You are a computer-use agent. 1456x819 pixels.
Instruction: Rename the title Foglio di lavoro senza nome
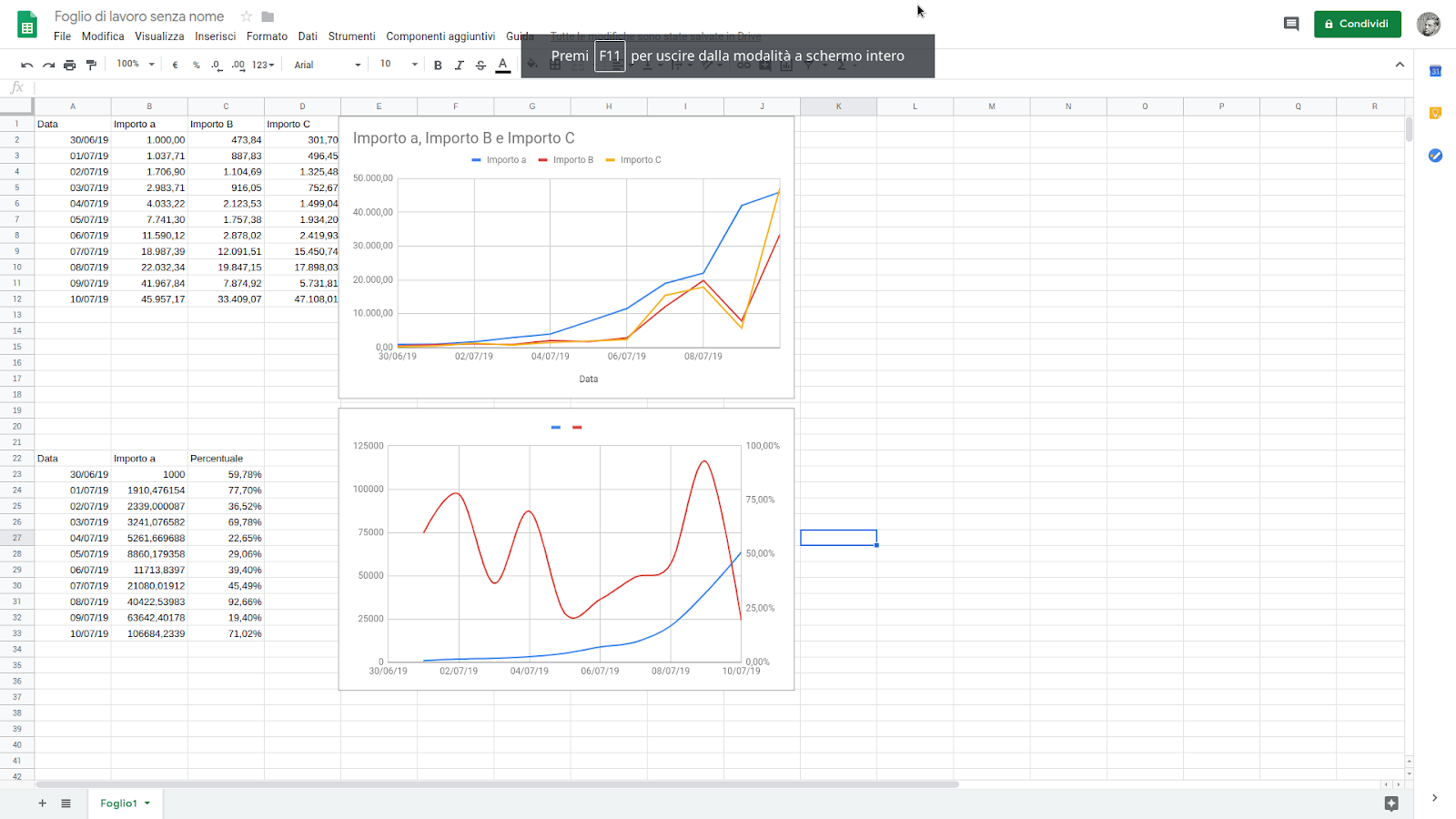pyautogui.click(x=139, y=16)
